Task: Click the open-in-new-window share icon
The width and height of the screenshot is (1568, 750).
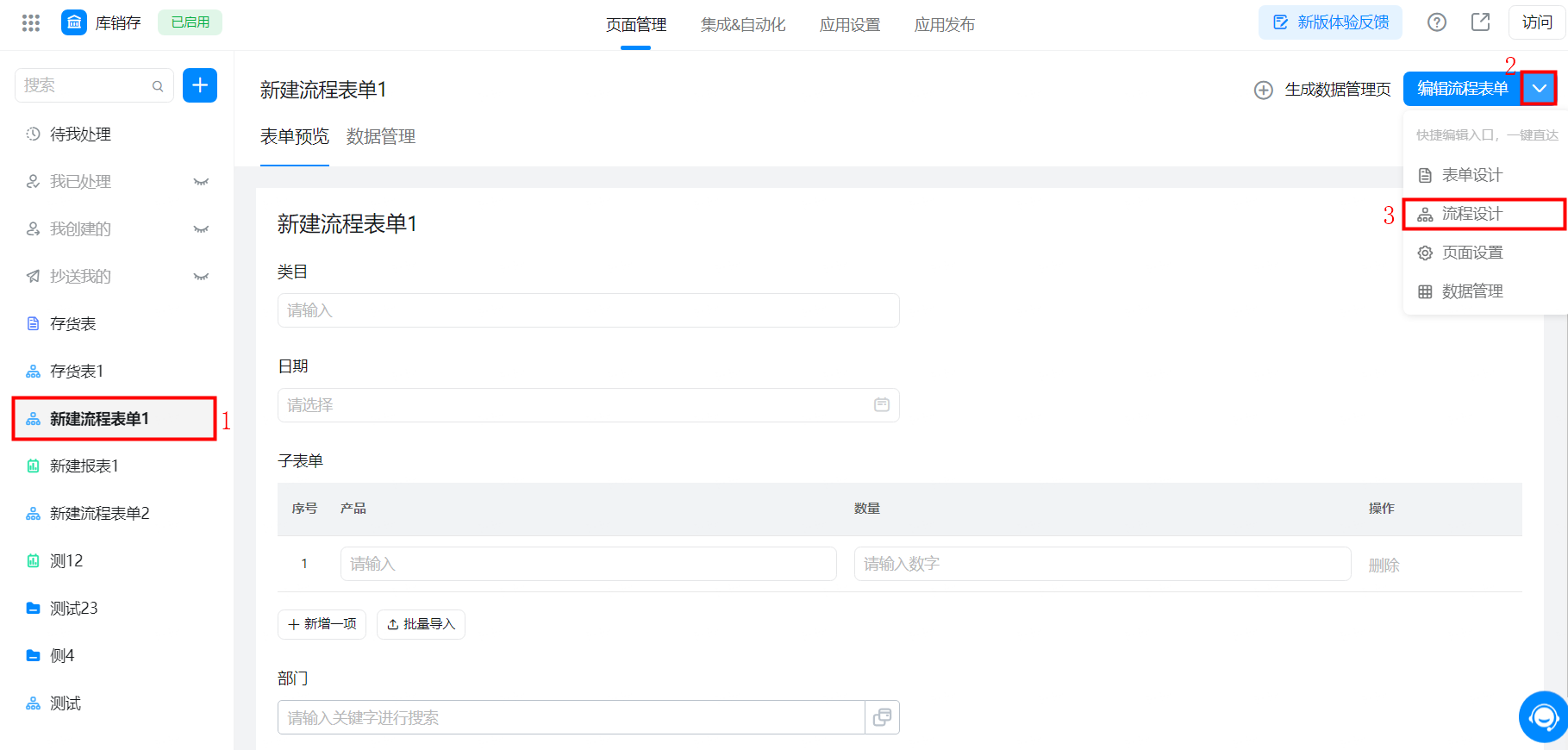Action: pos(1480,22)
